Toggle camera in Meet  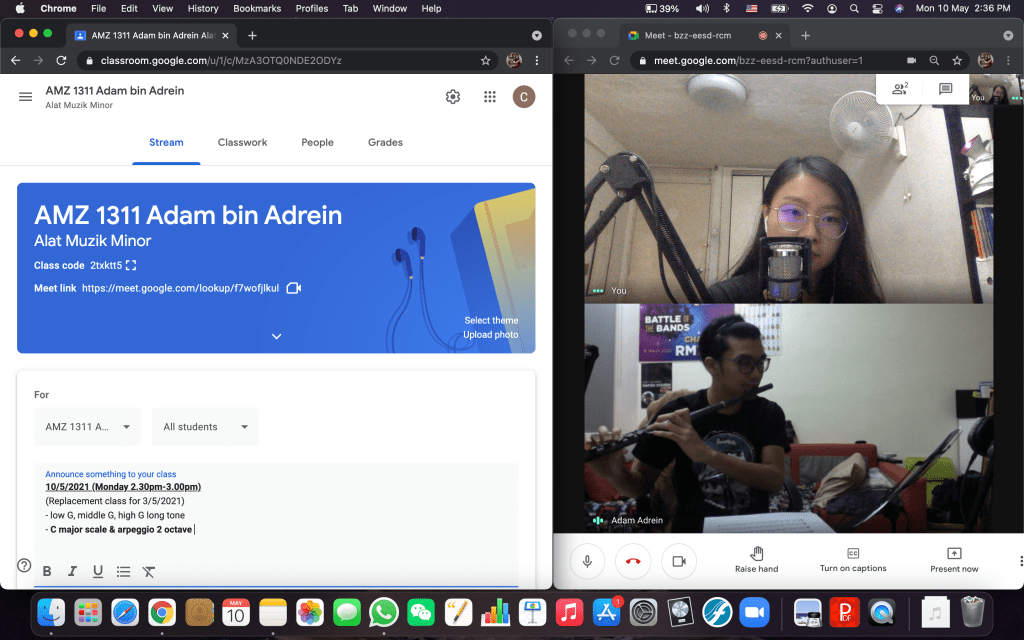click(x=679, y=562)
